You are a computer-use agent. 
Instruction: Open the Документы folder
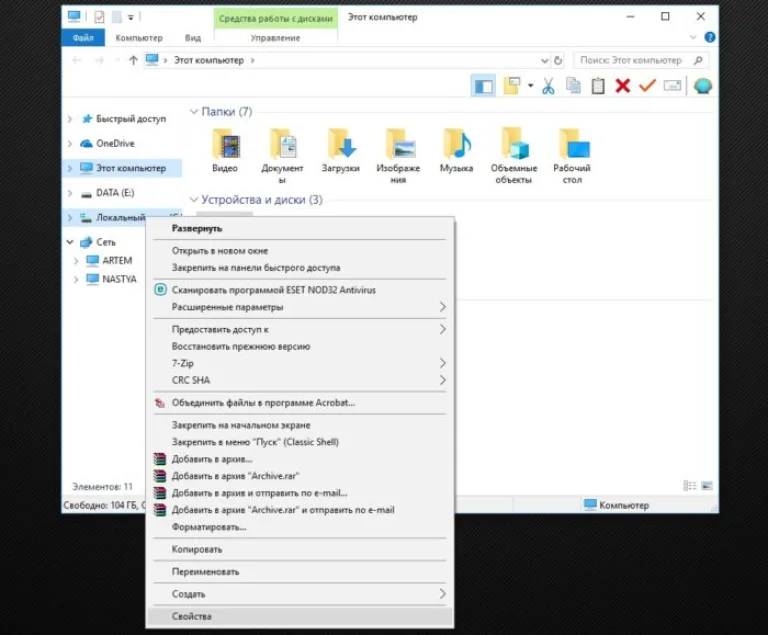tap(282, 156)
